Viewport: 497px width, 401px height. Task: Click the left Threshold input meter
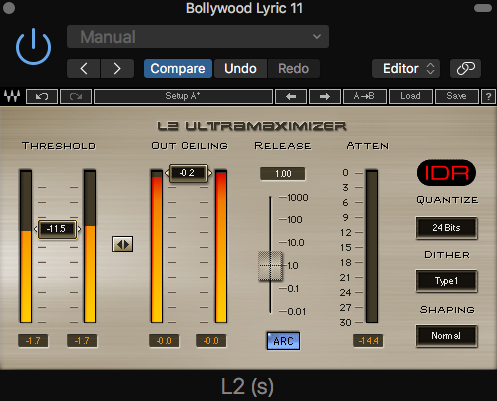click(x=26, y=246)
